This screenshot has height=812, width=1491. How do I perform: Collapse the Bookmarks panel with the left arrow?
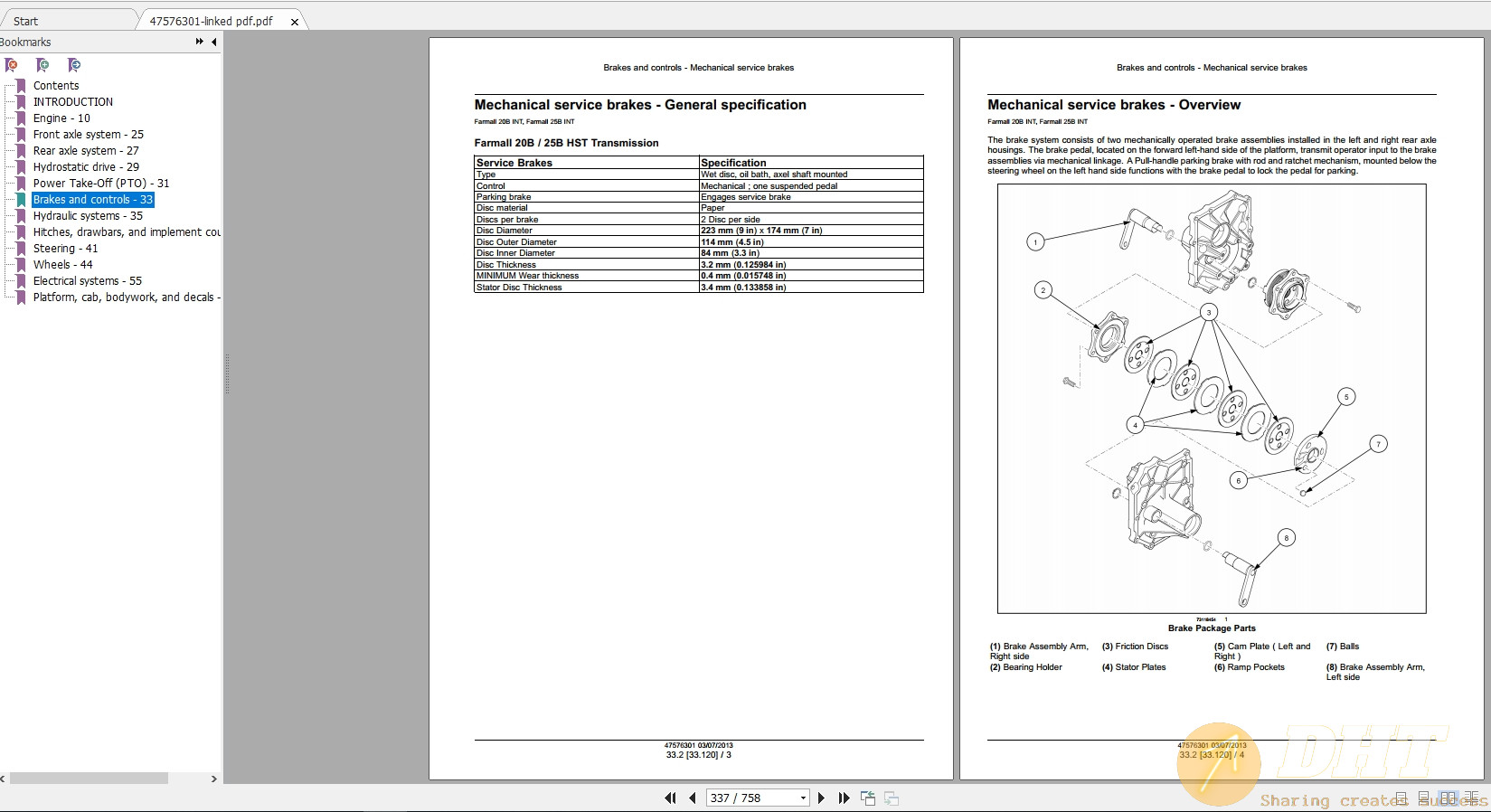tap(214, 42)
